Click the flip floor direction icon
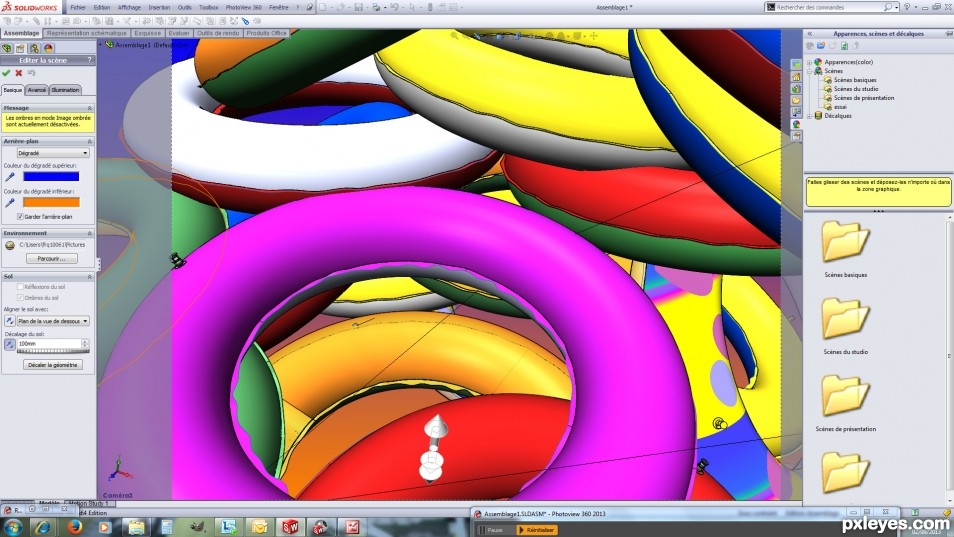This screenshot has height=537, width=954. (10, 320)
